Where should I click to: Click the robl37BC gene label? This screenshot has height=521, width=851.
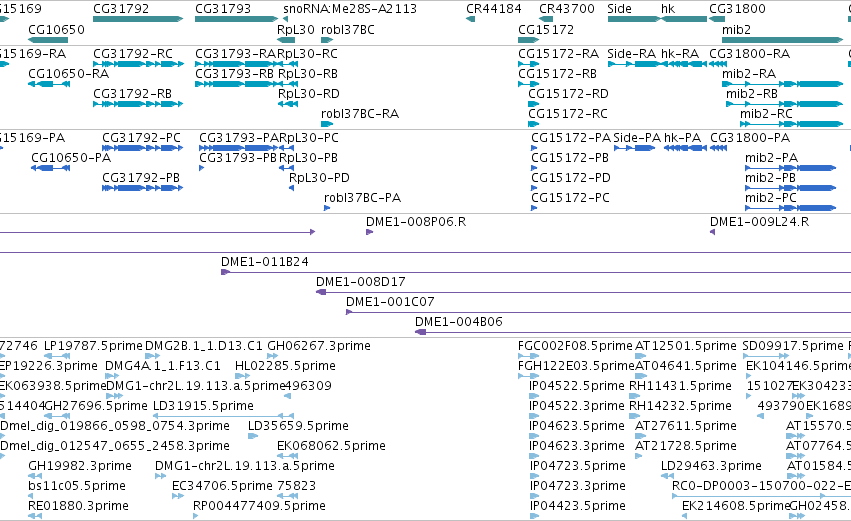347,29
